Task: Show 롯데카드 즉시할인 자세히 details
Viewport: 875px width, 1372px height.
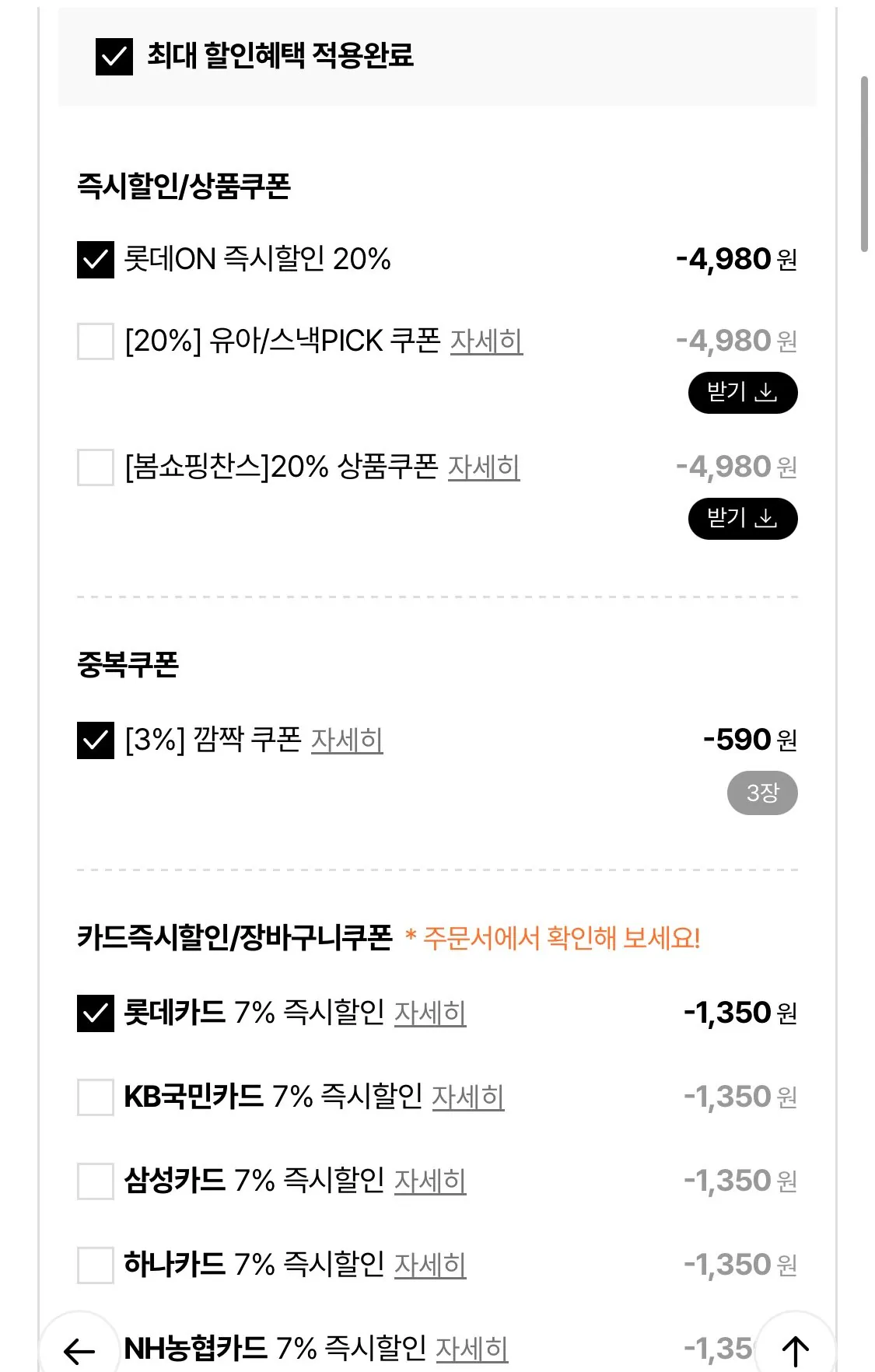Action: point(430,1013)
